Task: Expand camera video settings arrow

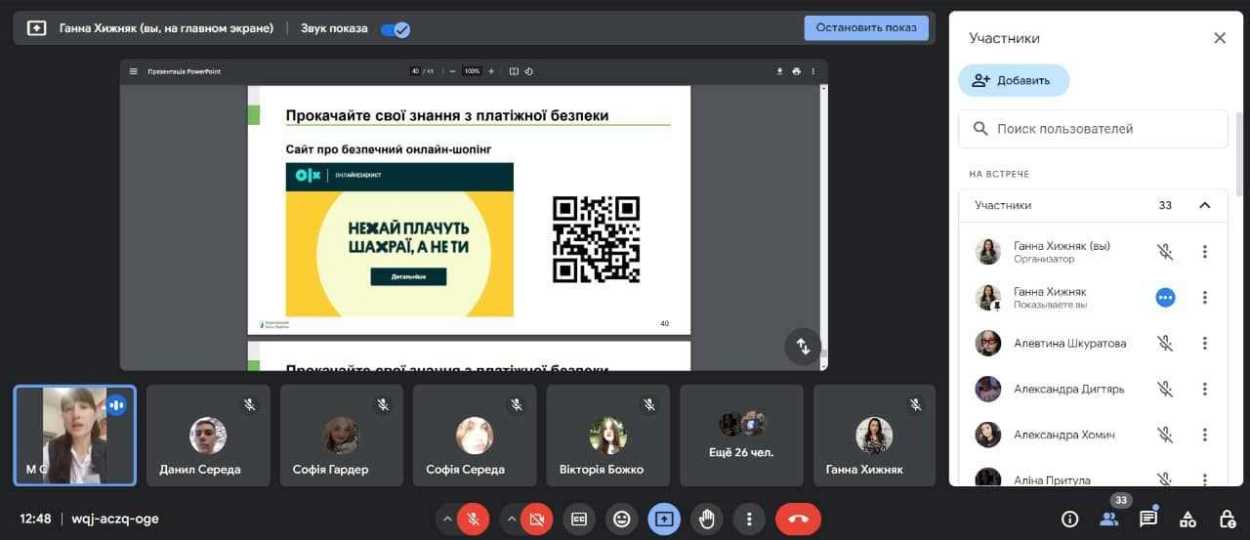Action: point(511,519)
